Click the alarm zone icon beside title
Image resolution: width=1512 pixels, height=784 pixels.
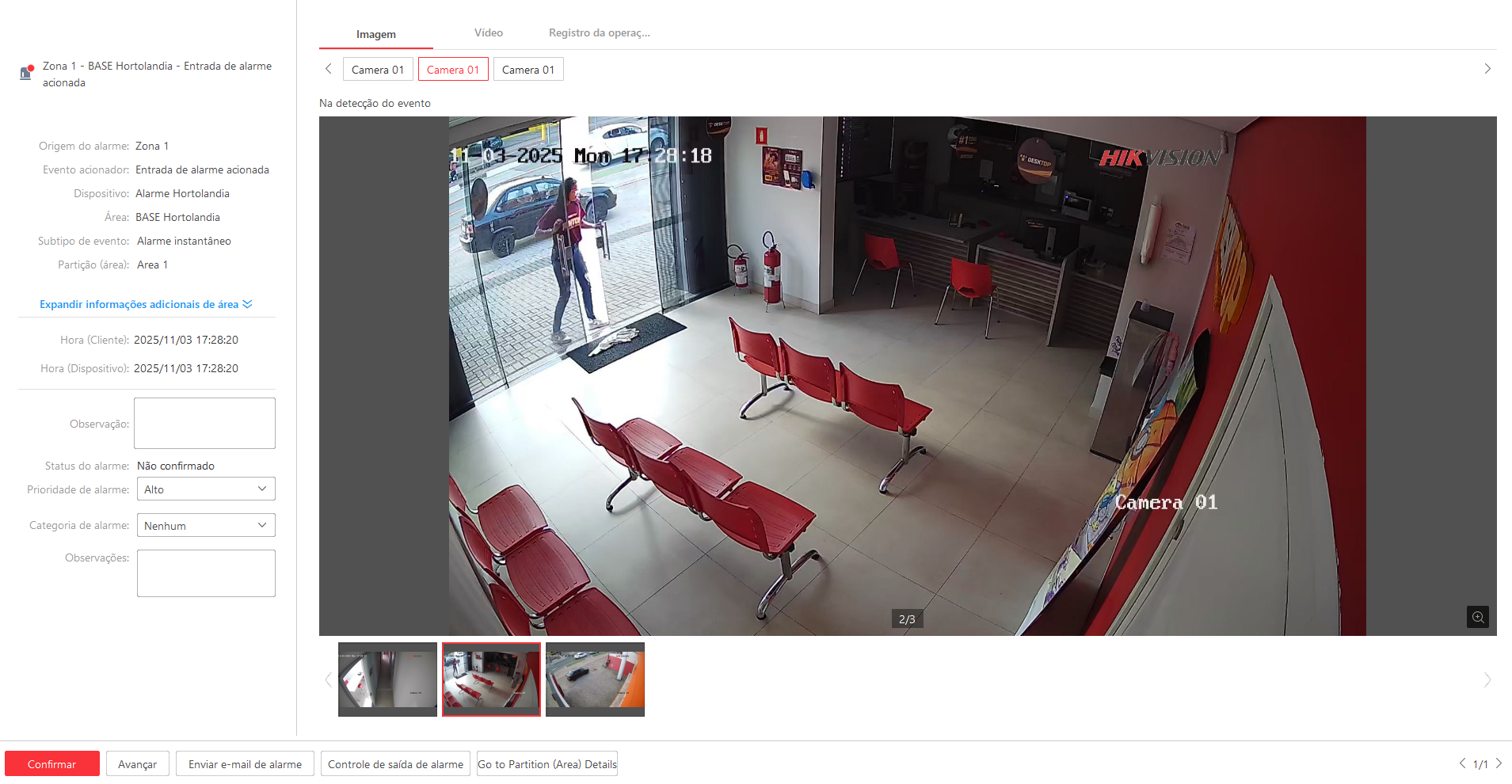pos(26,73)
